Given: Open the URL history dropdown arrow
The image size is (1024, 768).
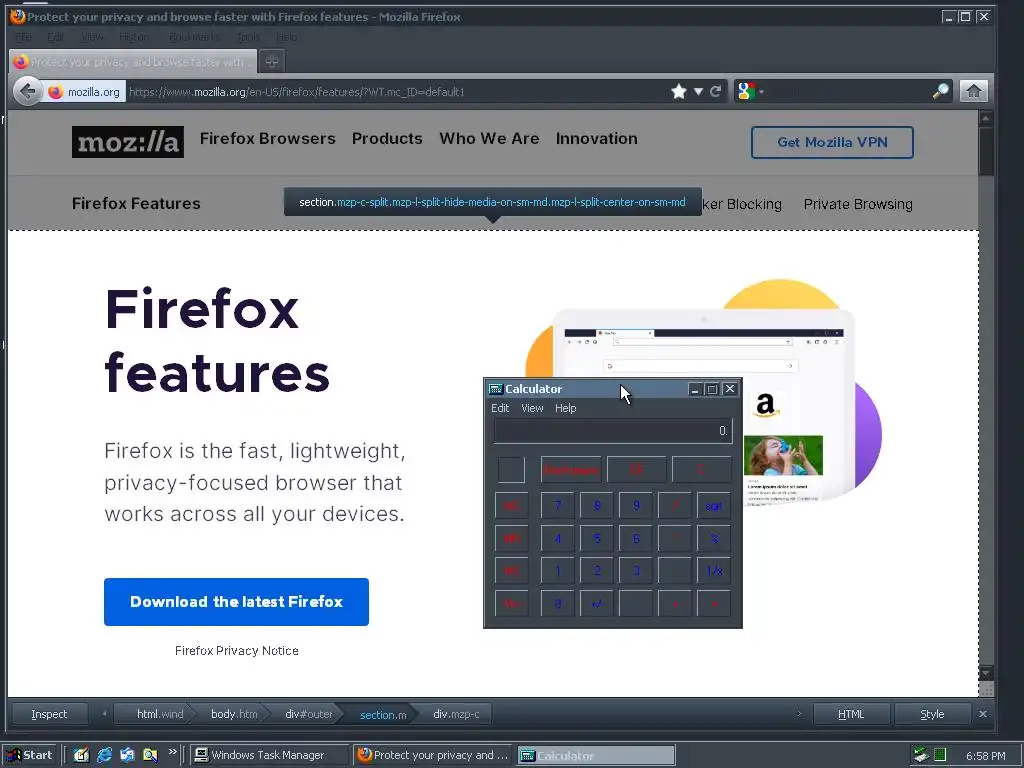Looking at the screenshot, I should point(698,91).
